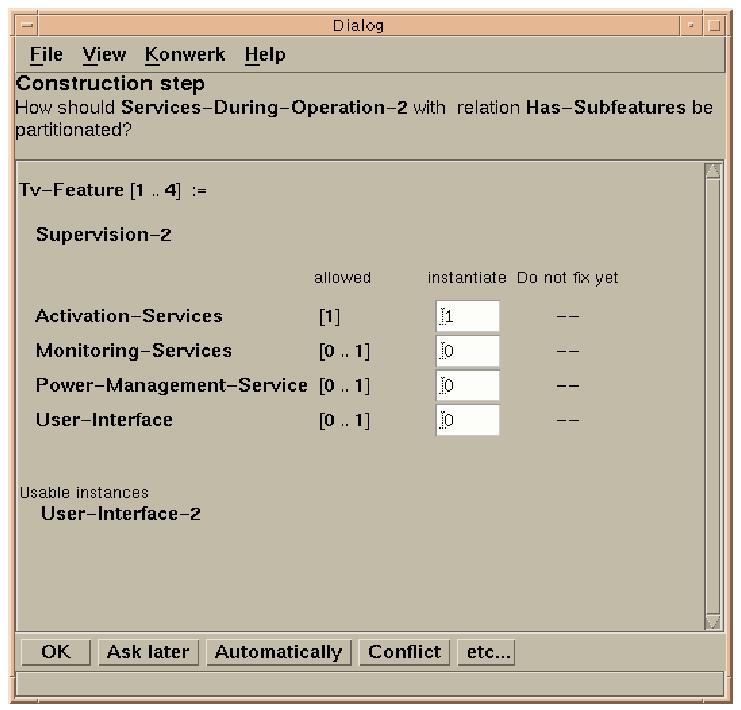Focus the Monitoring-Services instantiate field
Viewport: 741px width, 710px height.
(467, 351)
